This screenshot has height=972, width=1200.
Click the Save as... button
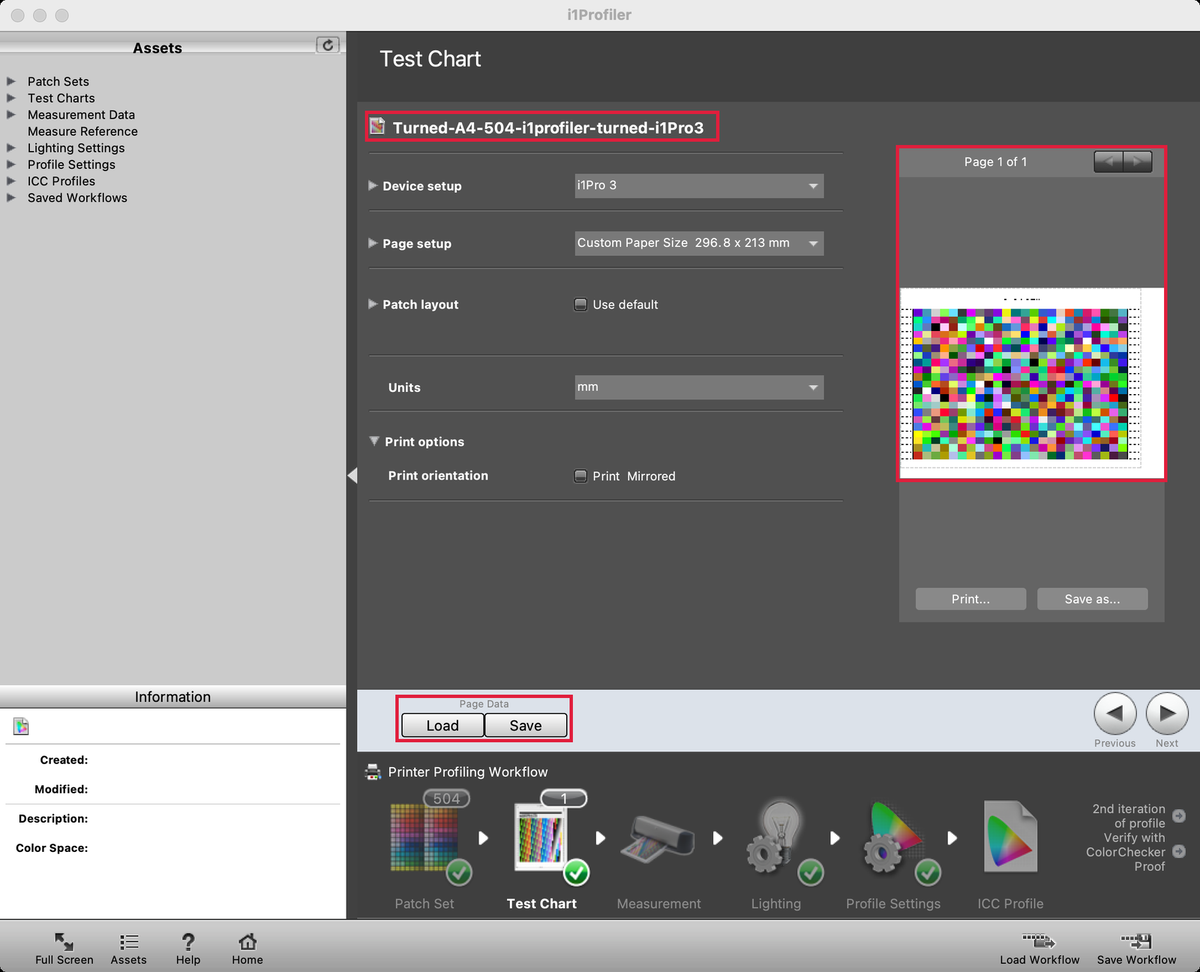click(x=1092, y=599)
